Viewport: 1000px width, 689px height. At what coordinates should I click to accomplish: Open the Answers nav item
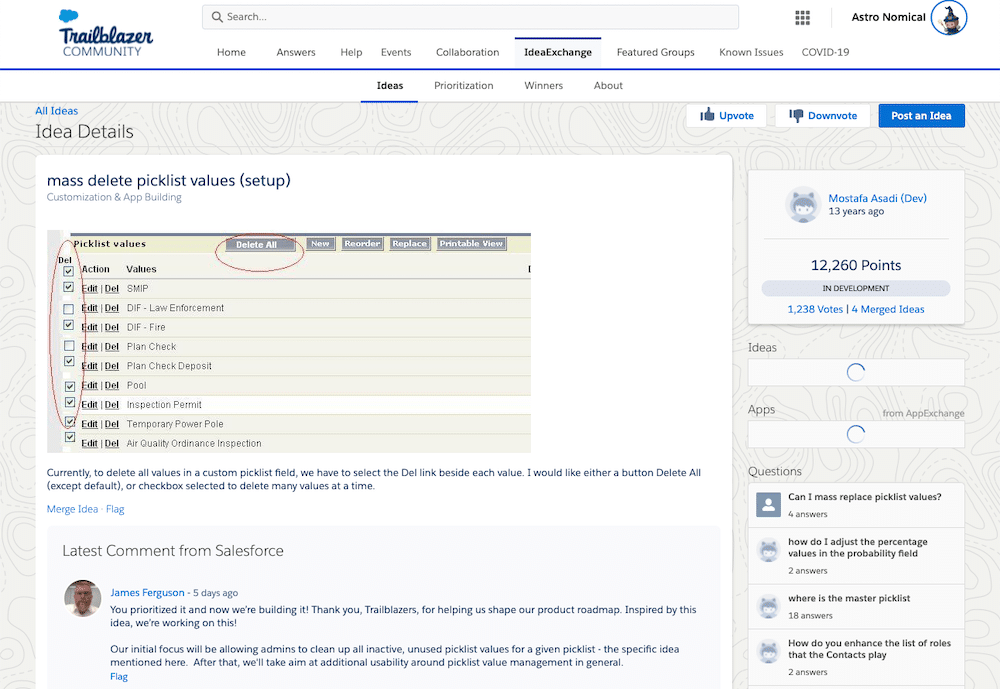click(x=296, y=52)
